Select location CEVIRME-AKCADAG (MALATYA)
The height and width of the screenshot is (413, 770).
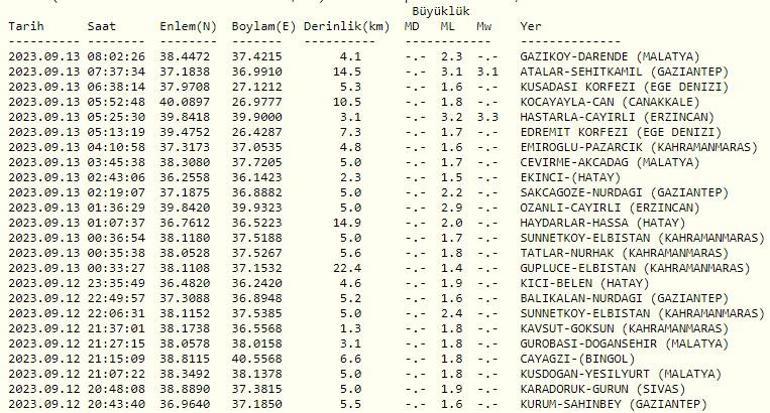pos(610,163)
